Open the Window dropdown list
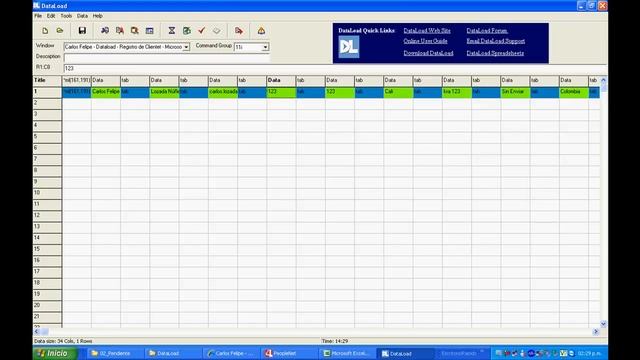This screenshot has width=640, height=360. click(186, 47)
